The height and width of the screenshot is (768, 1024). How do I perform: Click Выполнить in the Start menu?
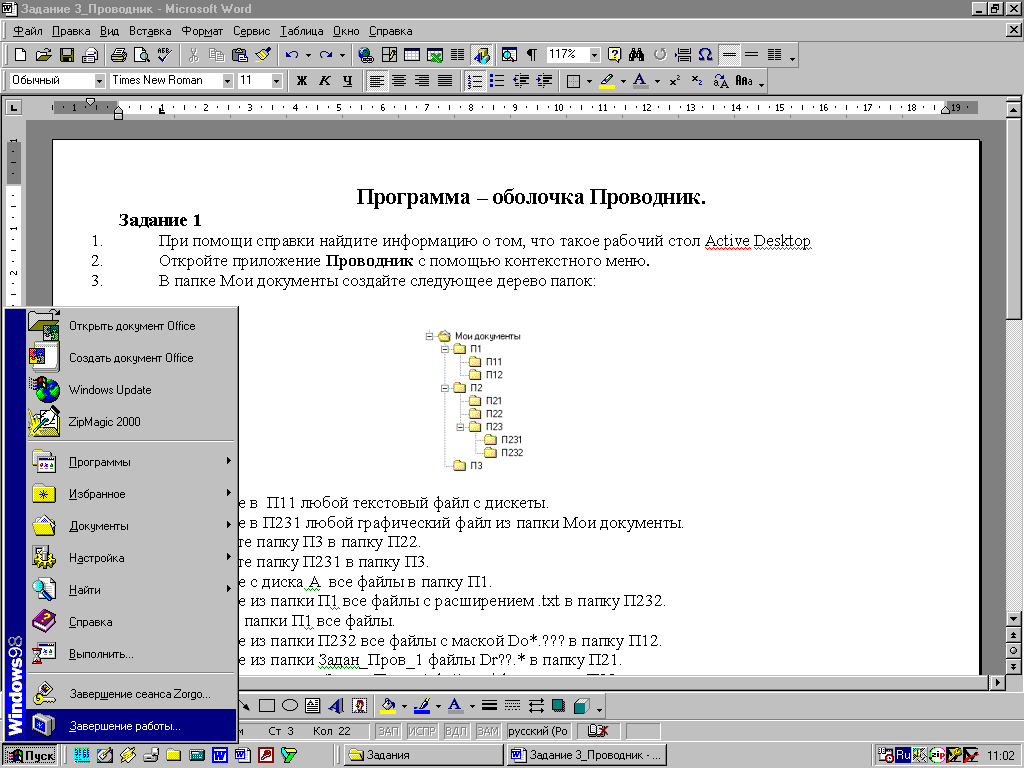130,654
